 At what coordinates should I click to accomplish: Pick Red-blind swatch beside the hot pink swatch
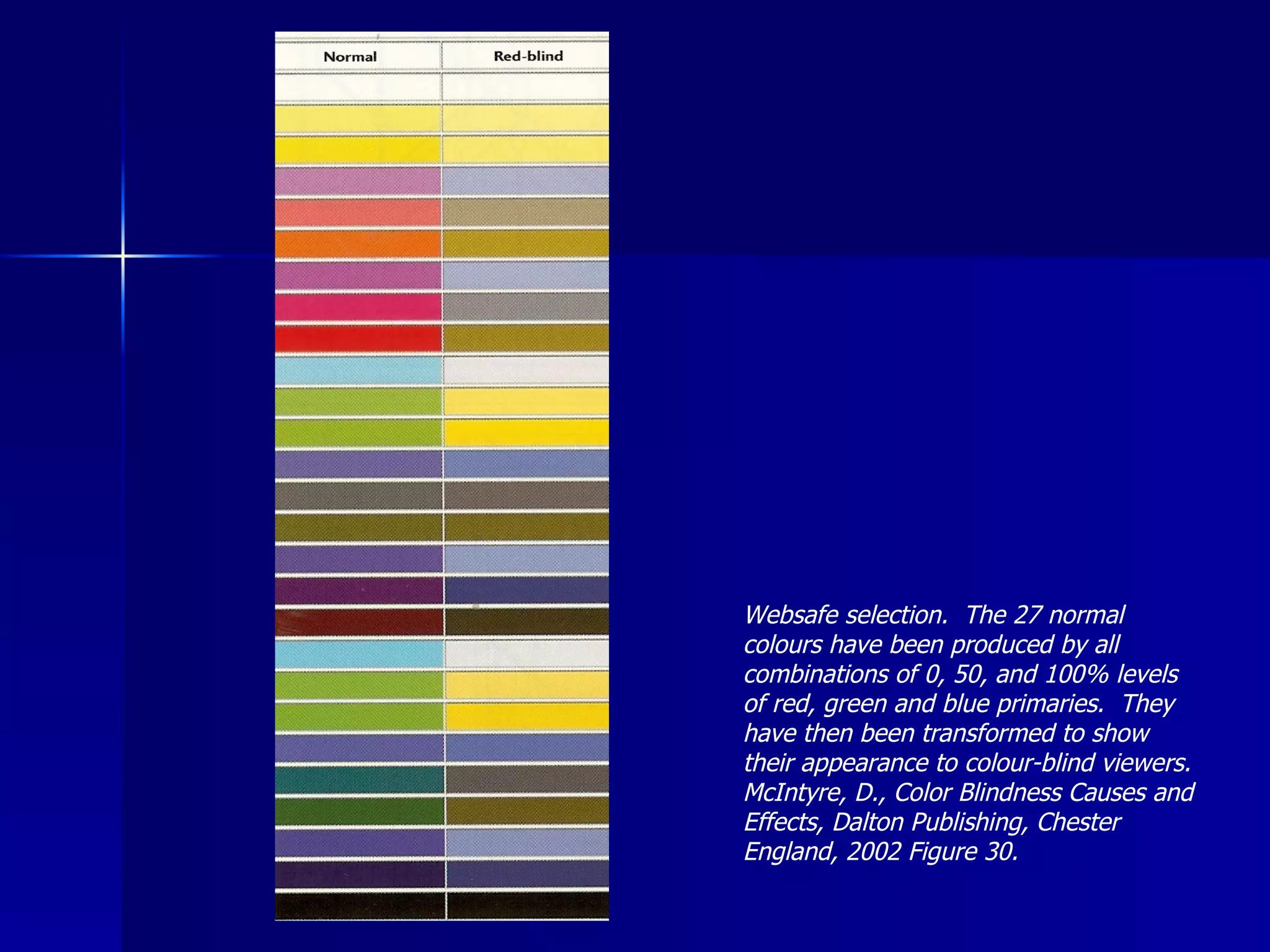pos(526,307)
